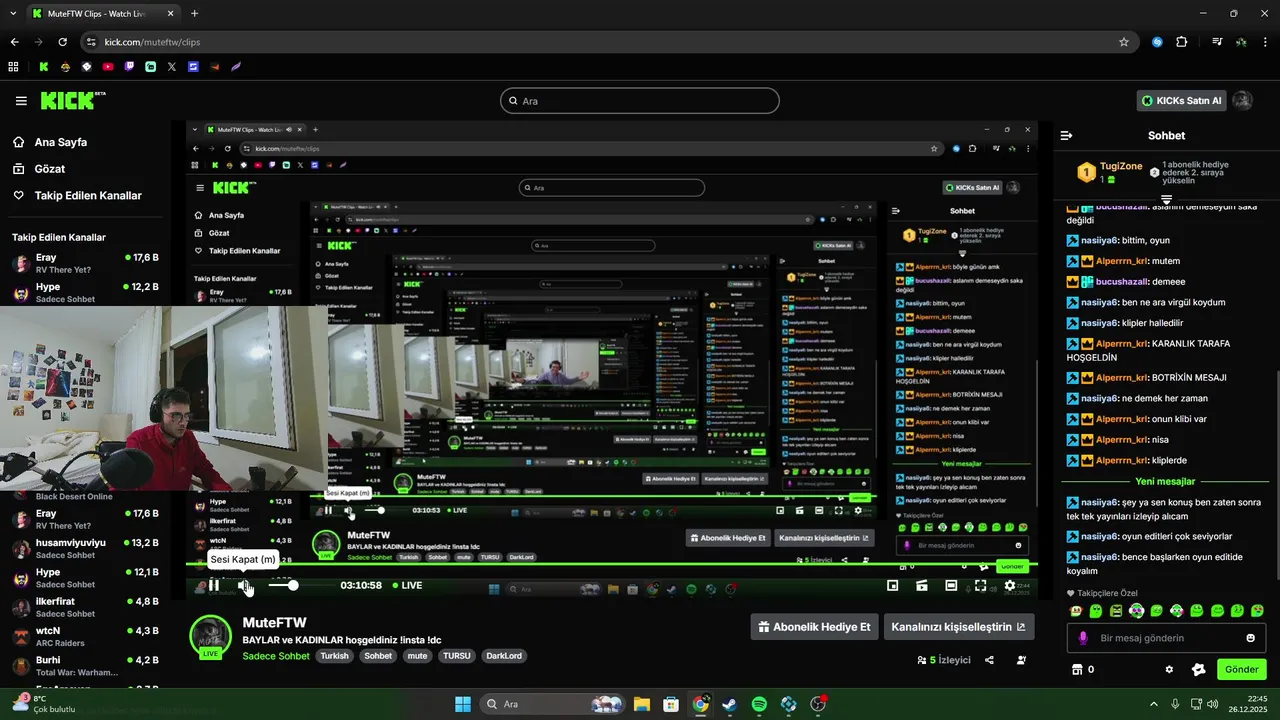Click the Sohbet stream tag
Screen dimensions: 1280x720
378,656
